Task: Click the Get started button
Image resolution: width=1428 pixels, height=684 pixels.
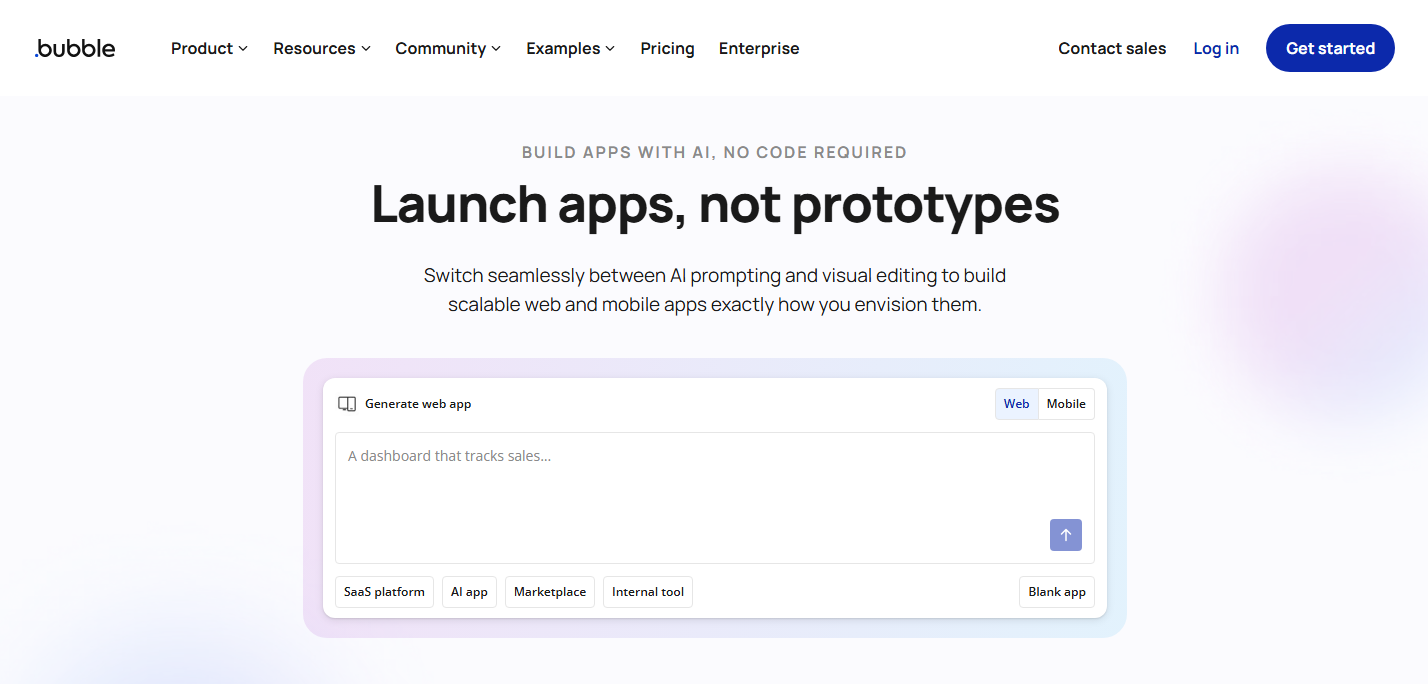Action: pos(1330,48)
